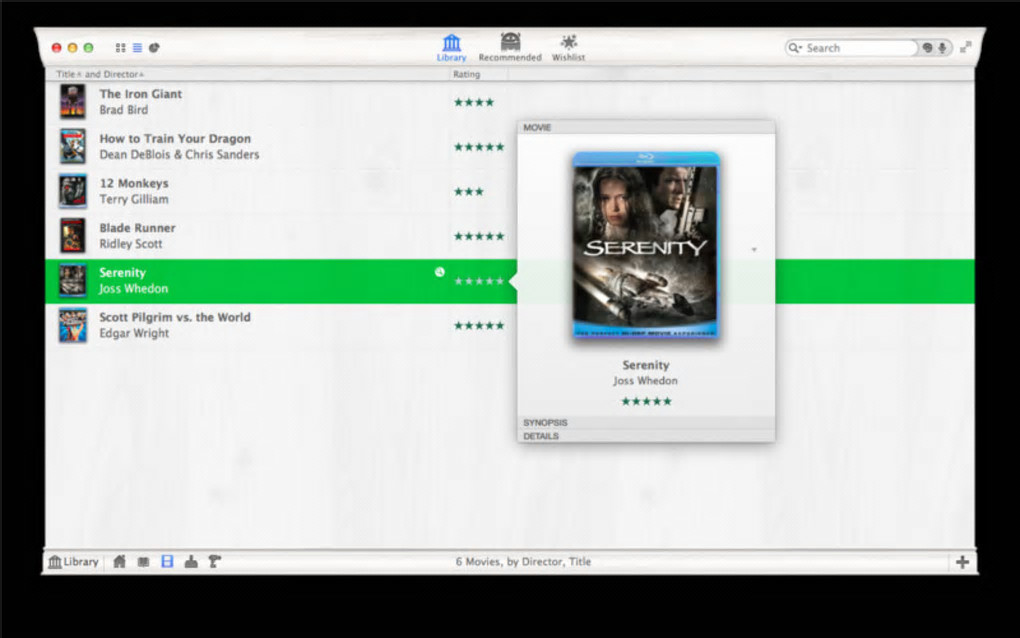Select the 12 Monkeys title

(134, 183)
